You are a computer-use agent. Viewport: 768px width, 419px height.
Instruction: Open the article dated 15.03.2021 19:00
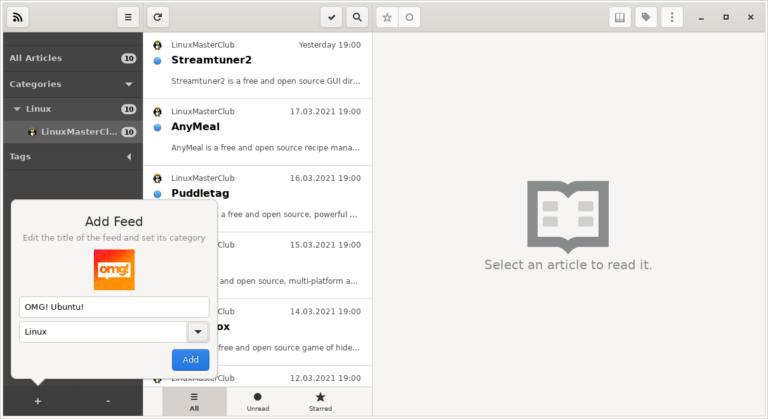pos(294,265)
